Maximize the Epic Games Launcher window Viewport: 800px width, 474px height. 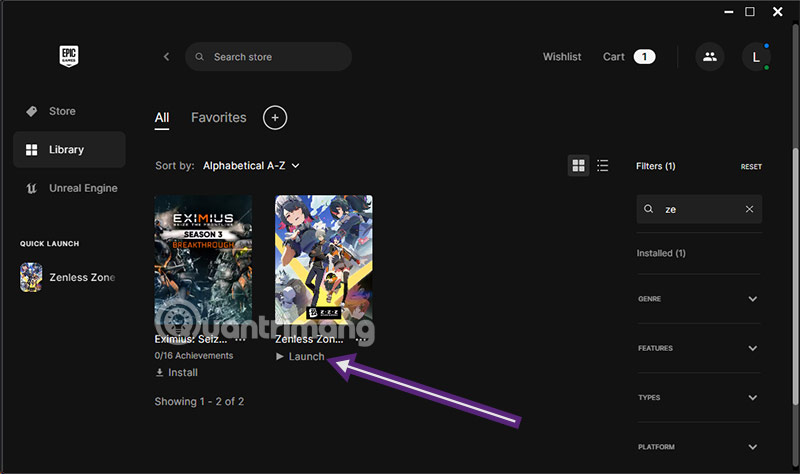coord(750,11)
